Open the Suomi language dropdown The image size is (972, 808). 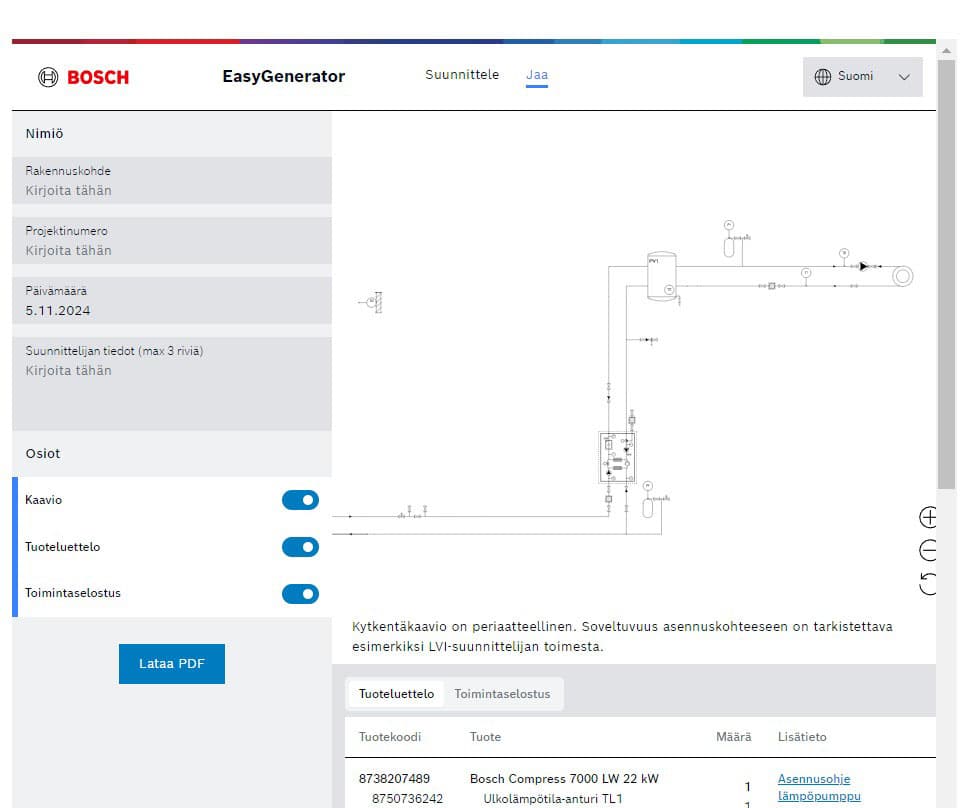pos(862,77)
